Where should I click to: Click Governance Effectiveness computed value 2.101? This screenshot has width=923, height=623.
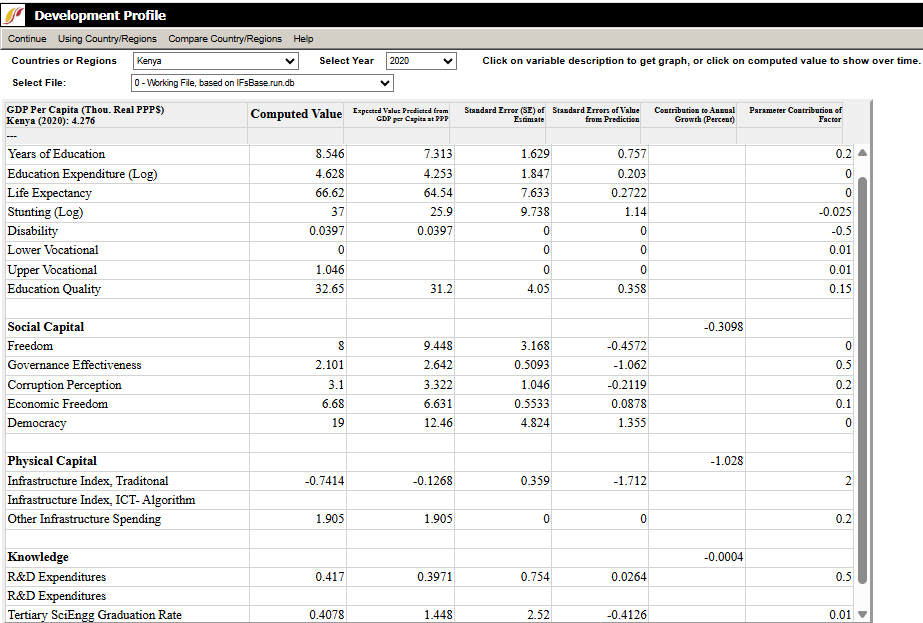pos(329,365)
